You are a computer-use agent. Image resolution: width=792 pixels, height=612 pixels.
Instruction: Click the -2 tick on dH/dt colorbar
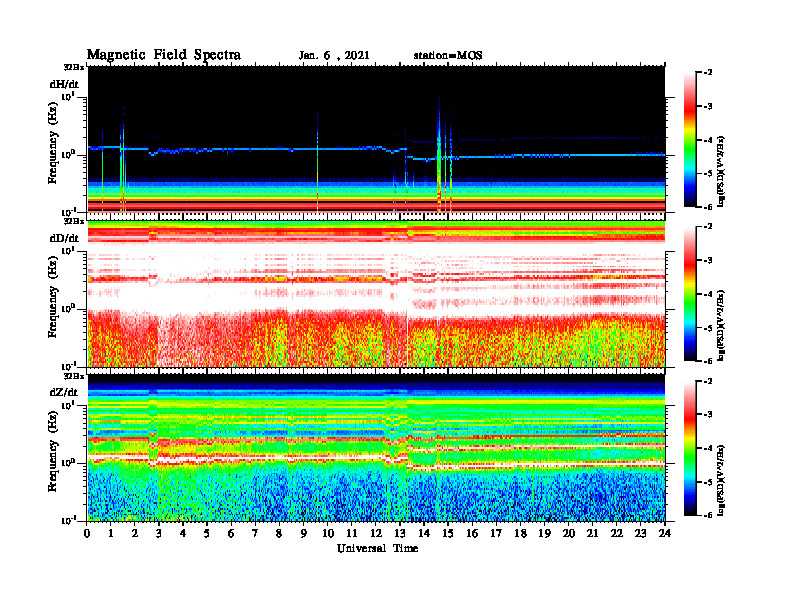point(709,73)
